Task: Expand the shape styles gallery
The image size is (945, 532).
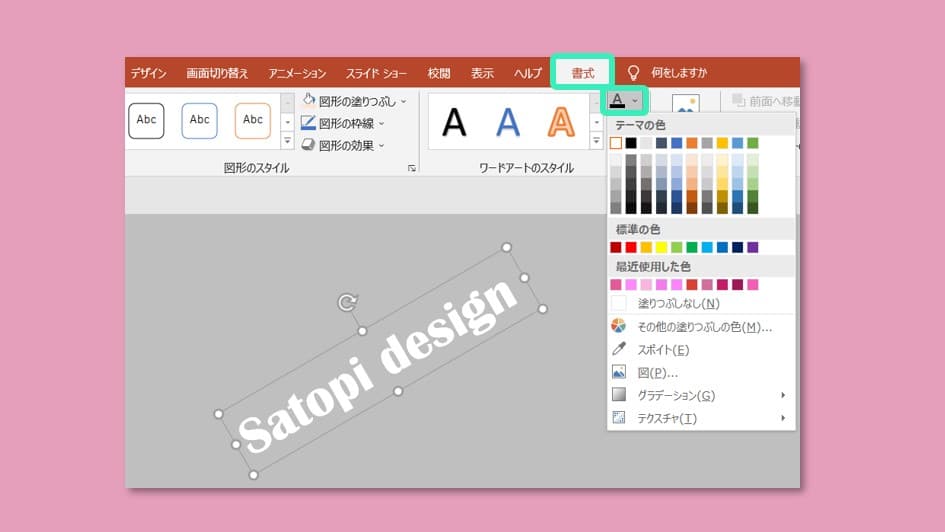Action: (x=287, y=141)
